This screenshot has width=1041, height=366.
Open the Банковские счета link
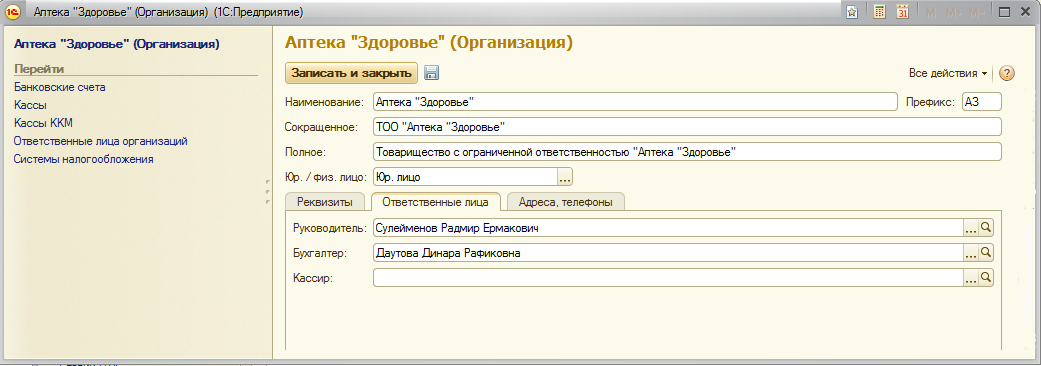tap(60, 87)
